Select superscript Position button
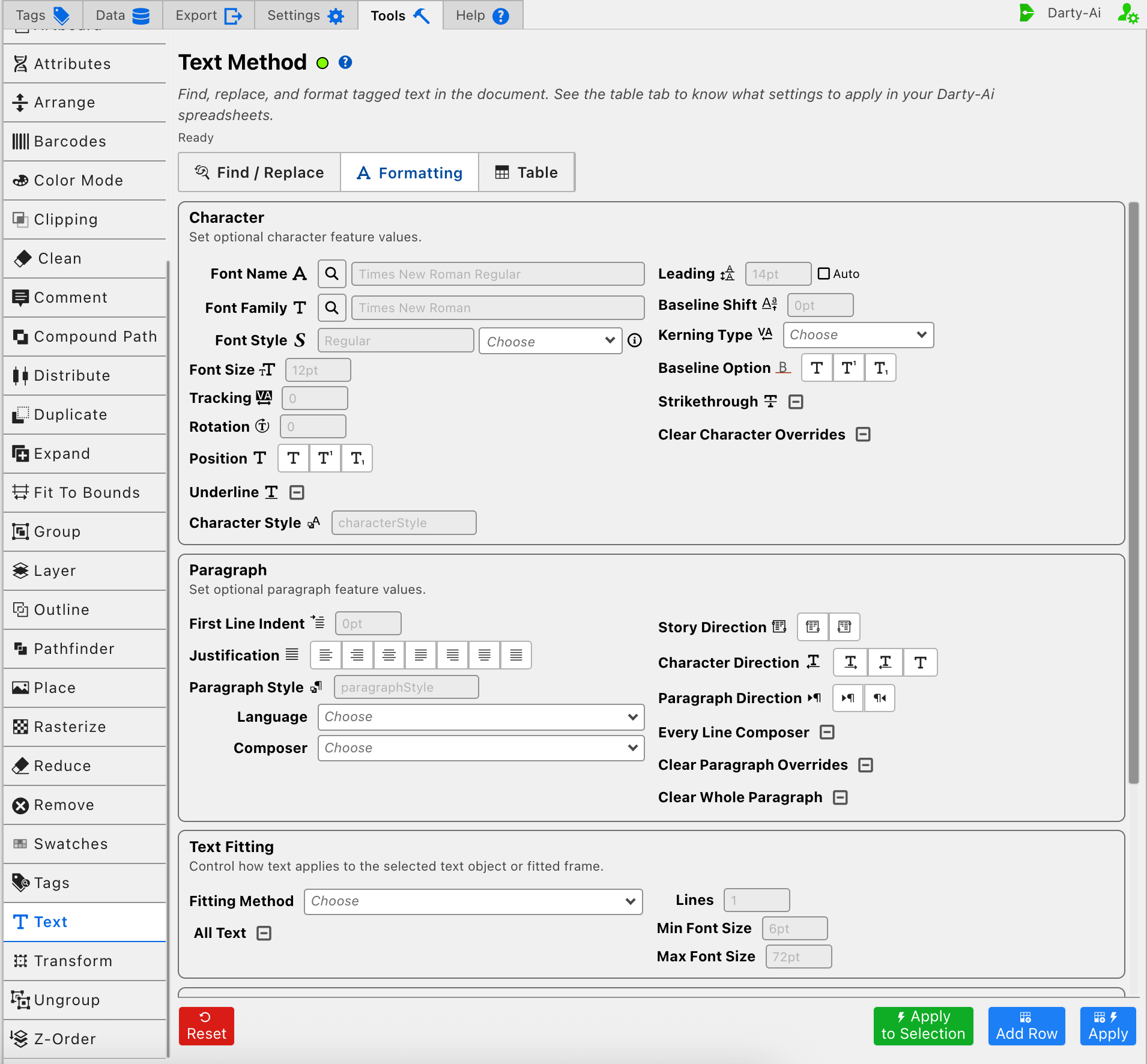The height and width of the screenshot is (1064, 1147). 325,458
